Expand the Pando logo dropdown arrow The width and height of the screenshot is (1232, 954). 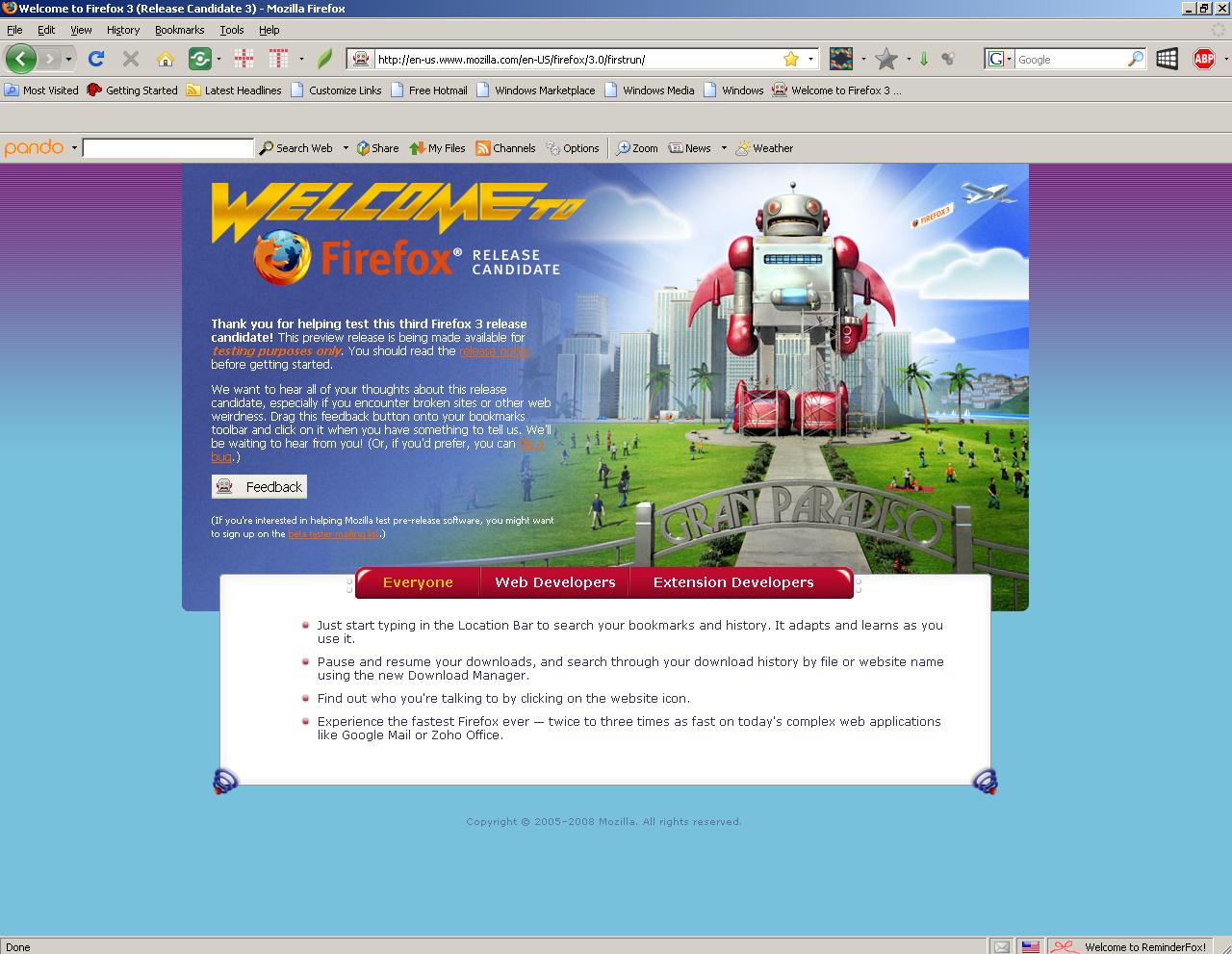point(74,148)
